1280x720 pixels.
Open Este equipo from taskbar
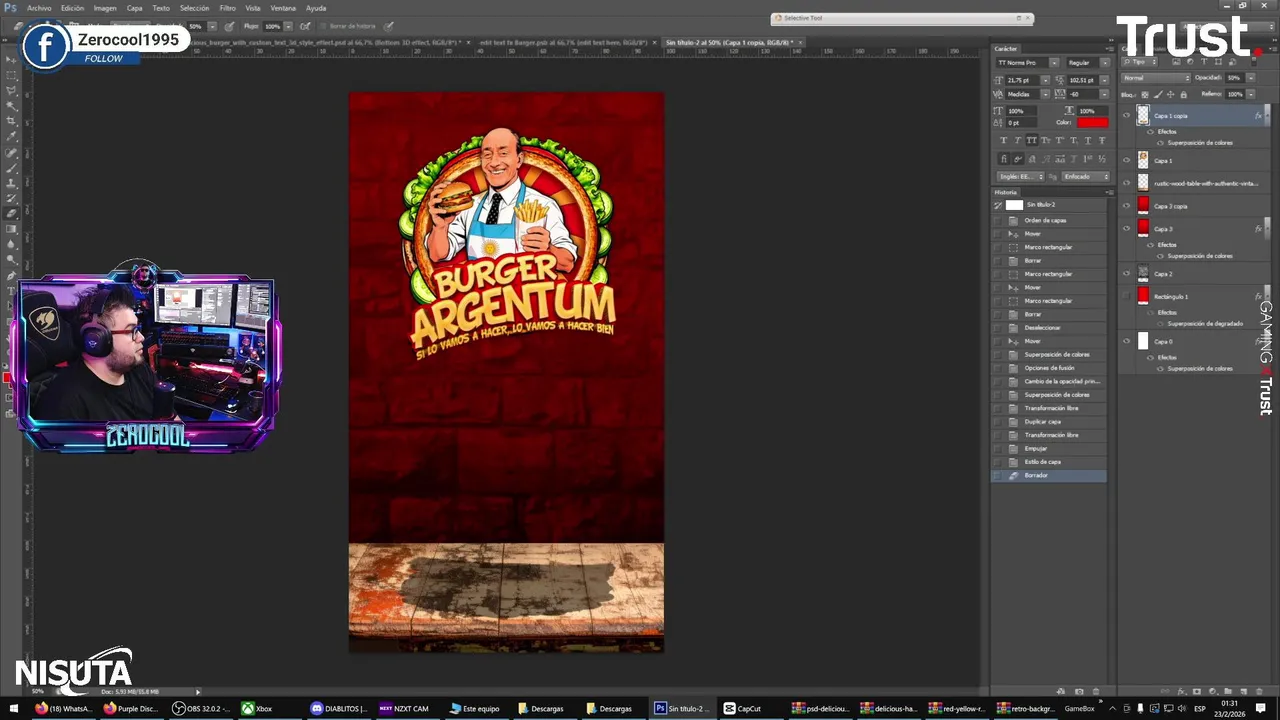coord(475,708)
